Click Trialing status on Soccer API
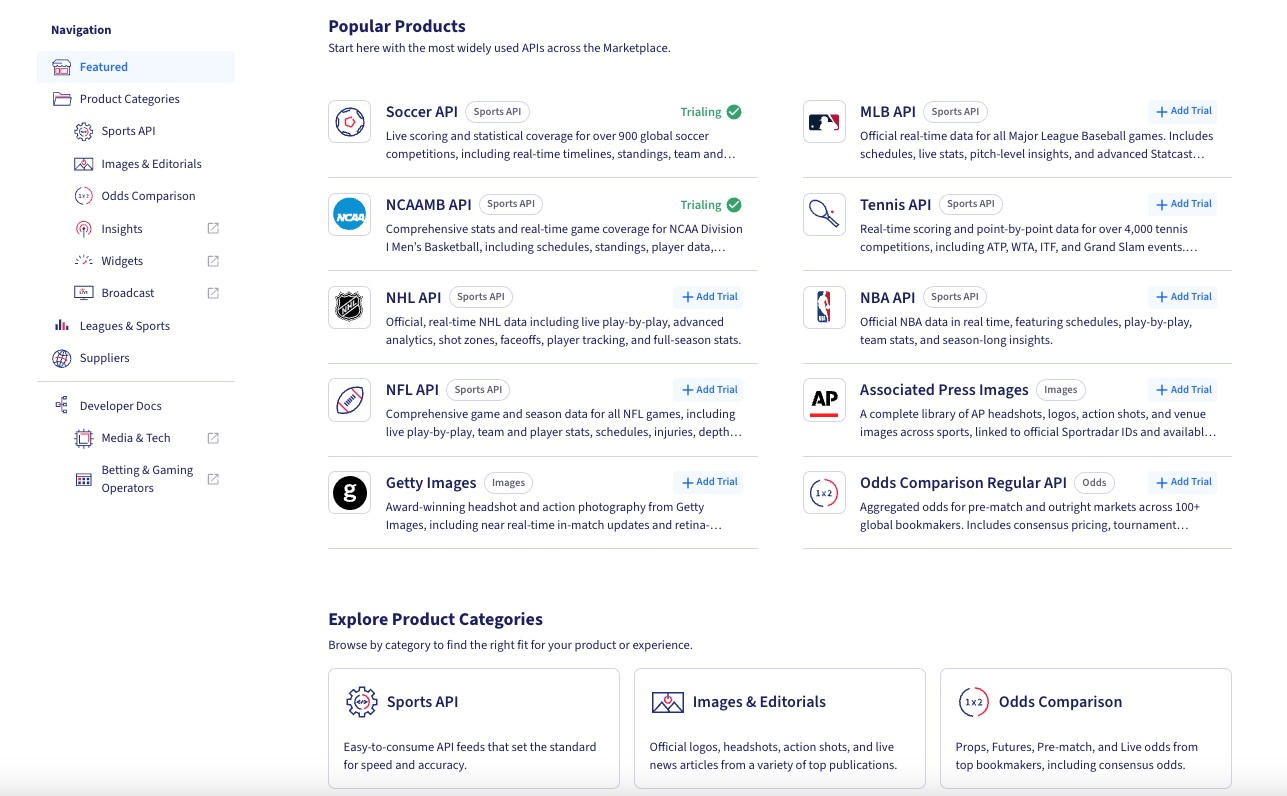The height and width of the screenshot is (796, 1287). [x=711, y=112]
